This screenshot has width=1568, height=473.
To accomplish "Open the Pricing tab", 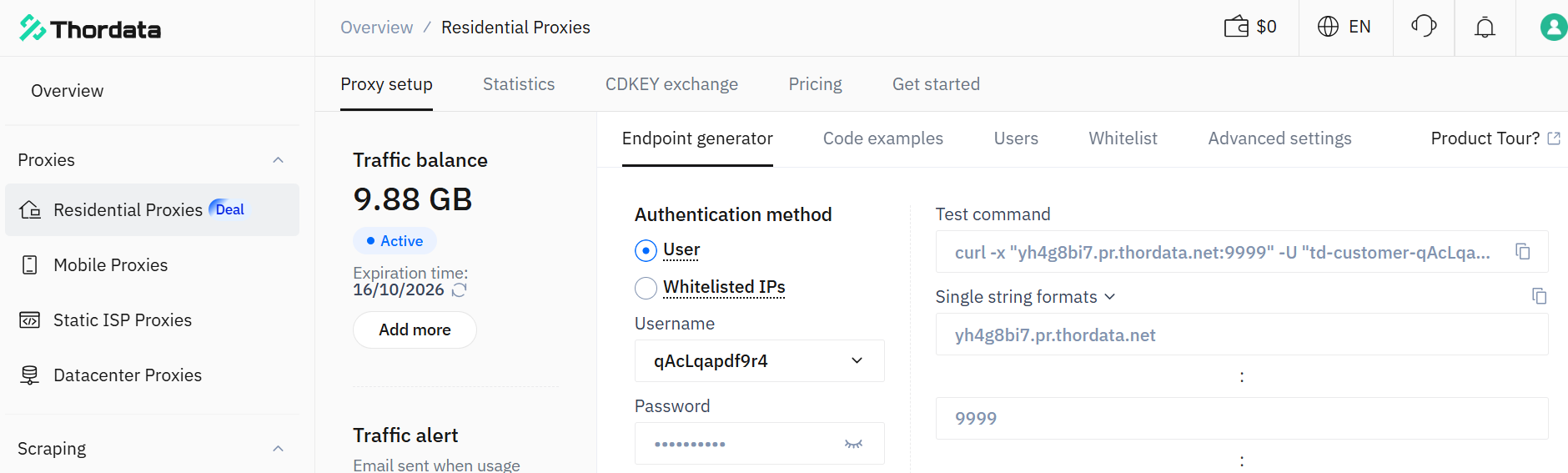I will (815, 84).
